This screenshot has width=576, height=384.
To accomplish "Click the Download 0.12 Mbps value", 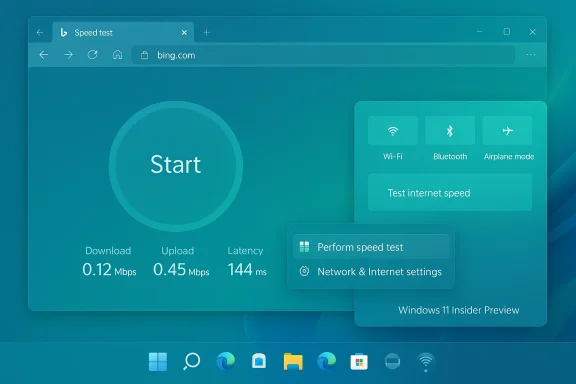I will (109, 269).
